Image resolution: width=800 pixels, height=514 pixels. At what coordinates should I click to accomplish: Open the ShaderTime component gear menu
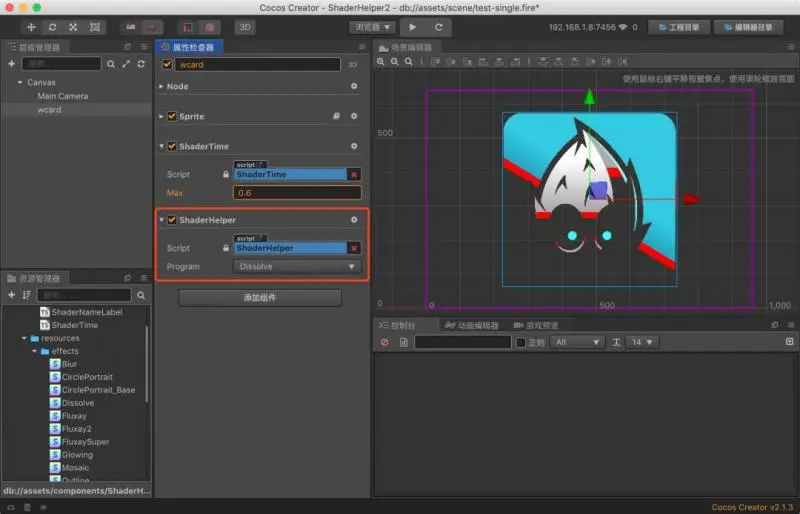354,146
